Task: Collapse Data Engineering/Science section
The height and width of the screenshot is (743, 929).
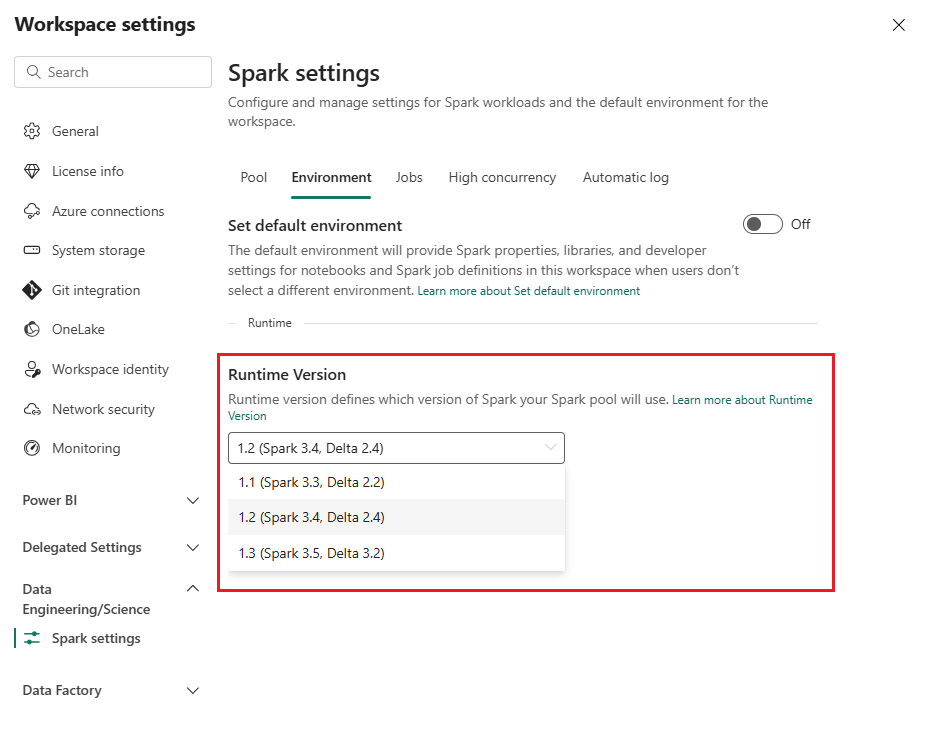Action: (x=193, y=589)
